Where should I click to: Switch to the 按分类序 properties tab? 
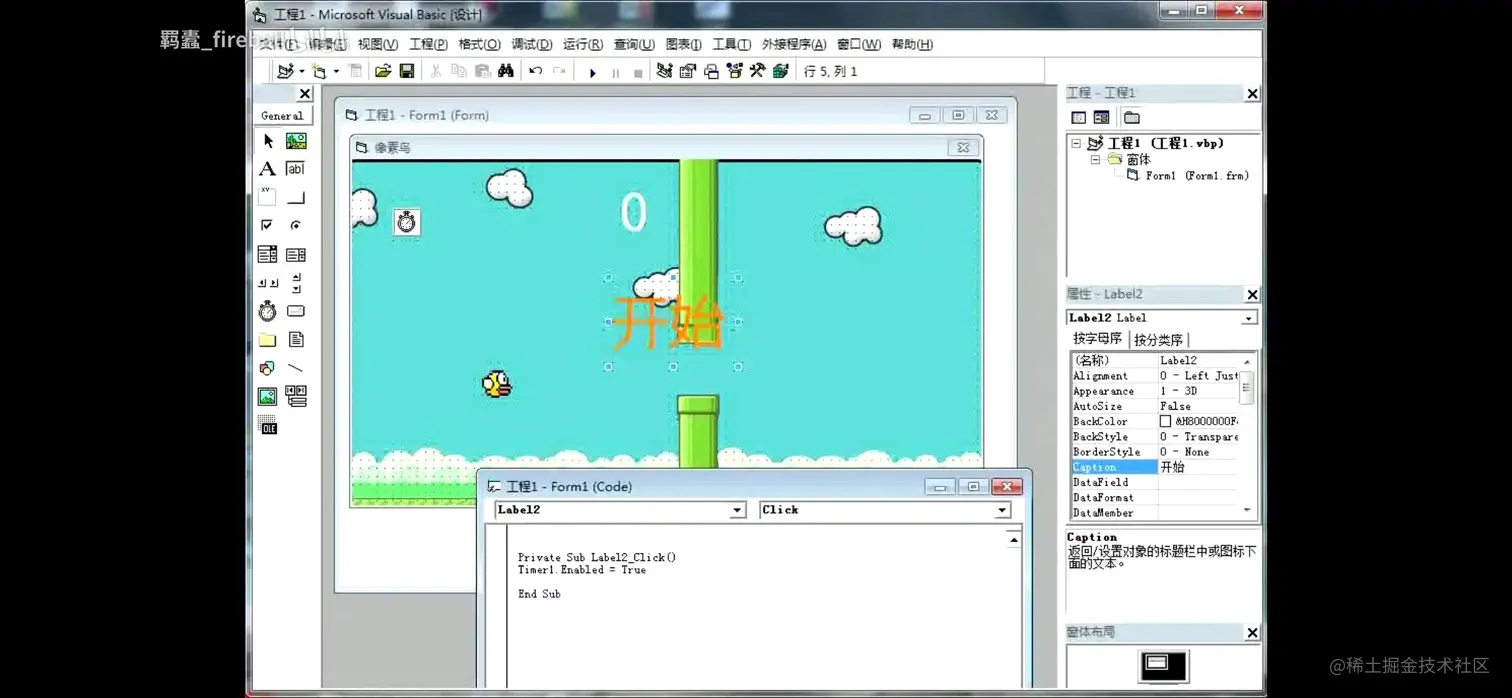pyautogui.click(x=1158, y=340)
